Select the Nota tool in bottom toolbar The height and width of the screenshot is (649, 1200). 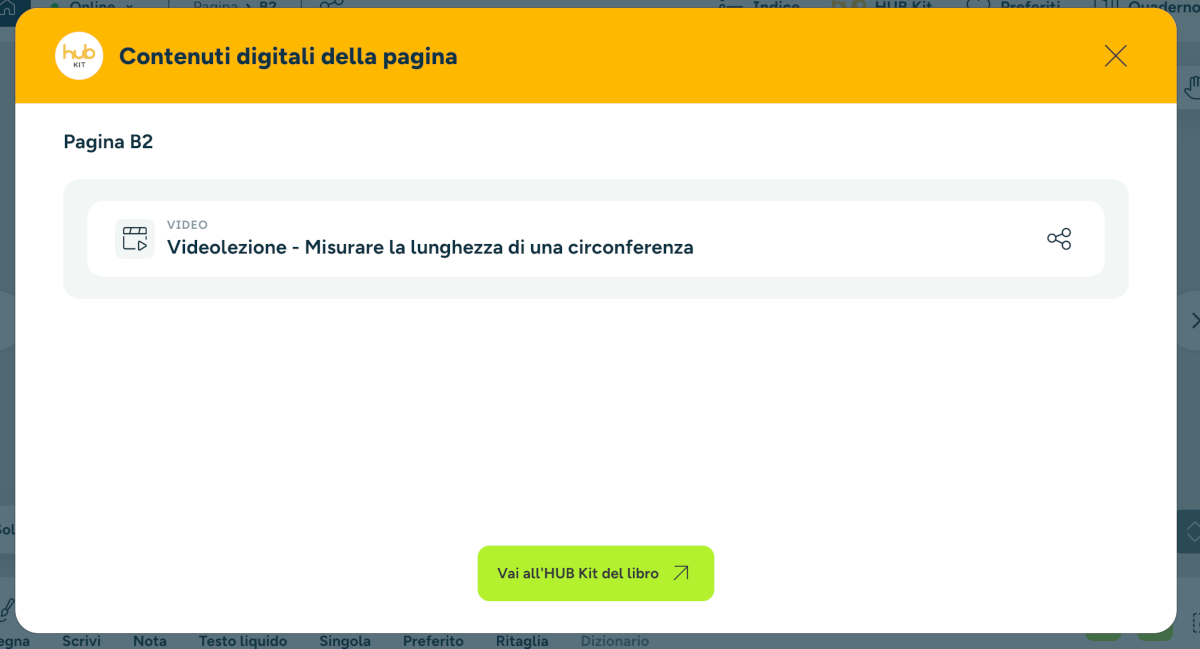point(150,641)
